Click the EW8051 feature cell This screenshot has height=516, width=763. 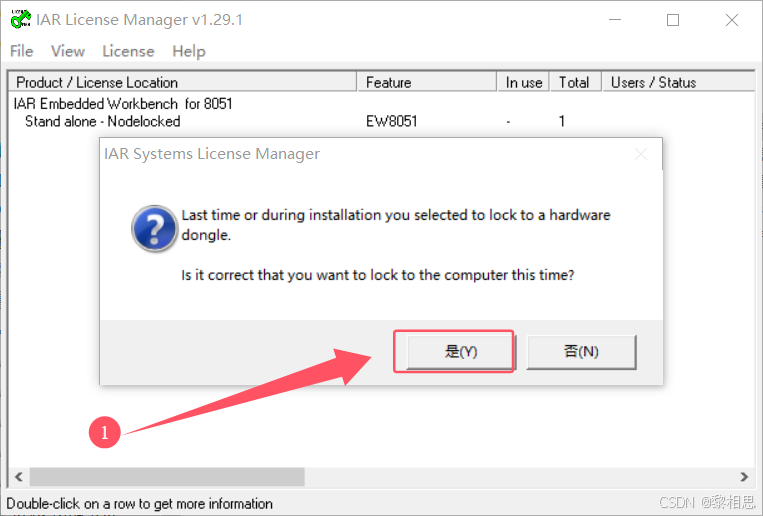tap(392, 121)
